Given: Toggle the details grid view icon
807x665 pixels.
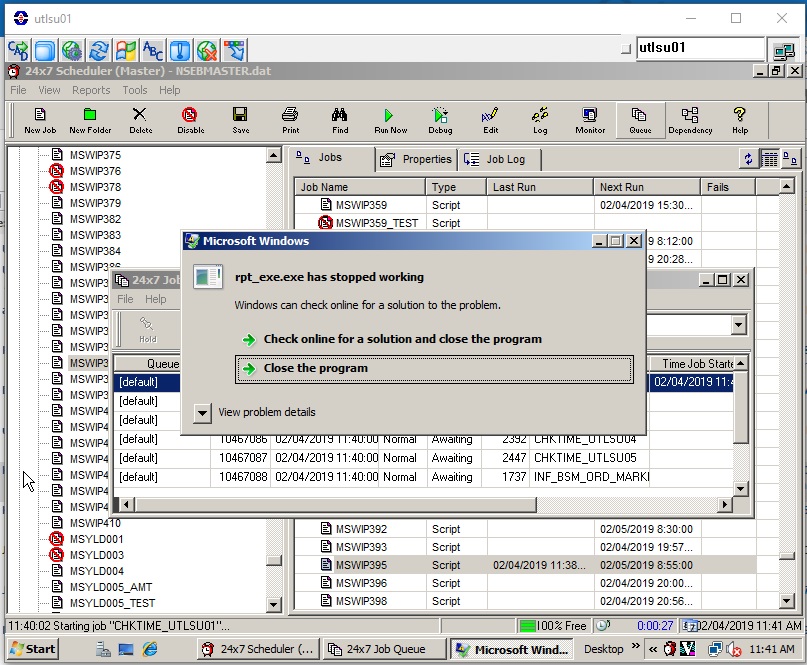Looking at the screenshot, I should (769, 159).
